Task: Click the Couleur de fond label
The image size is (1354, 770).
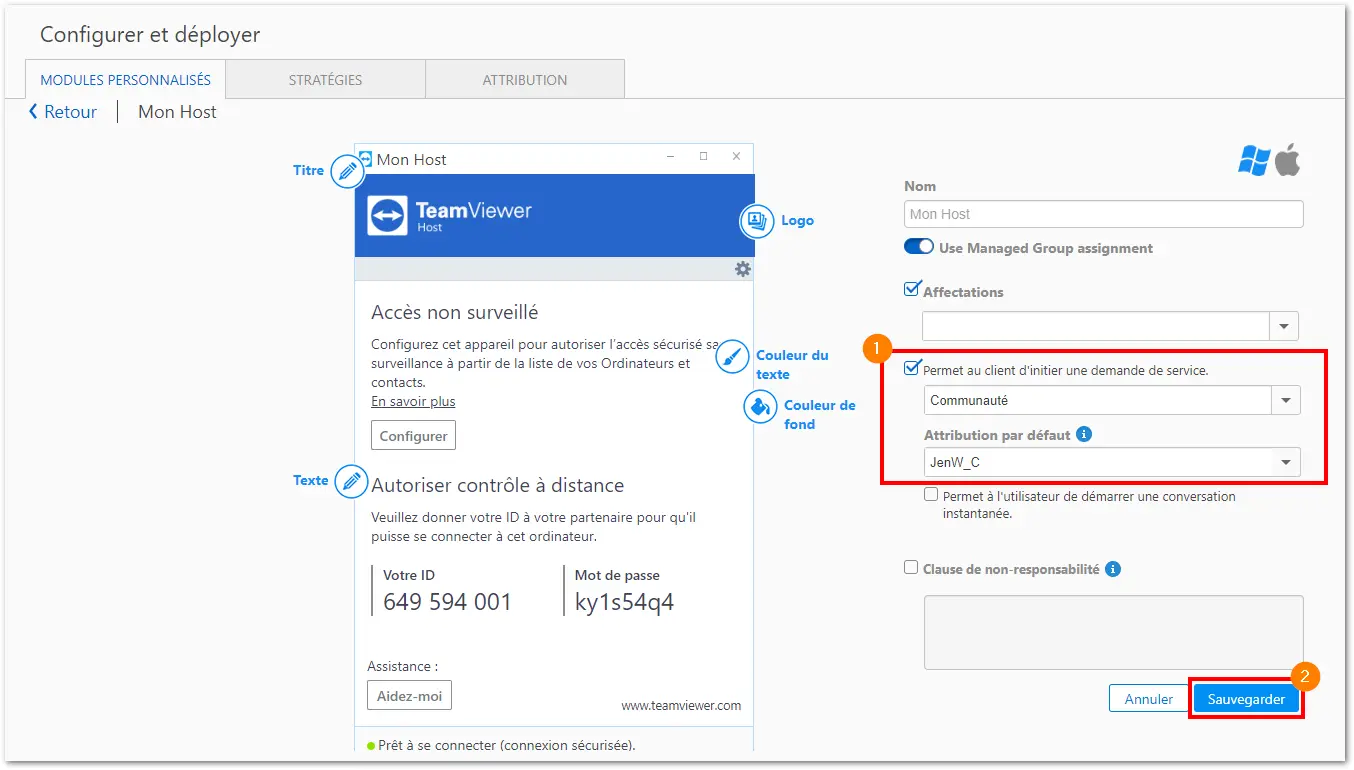Action: pyautogui.click(x=820, y=415)
